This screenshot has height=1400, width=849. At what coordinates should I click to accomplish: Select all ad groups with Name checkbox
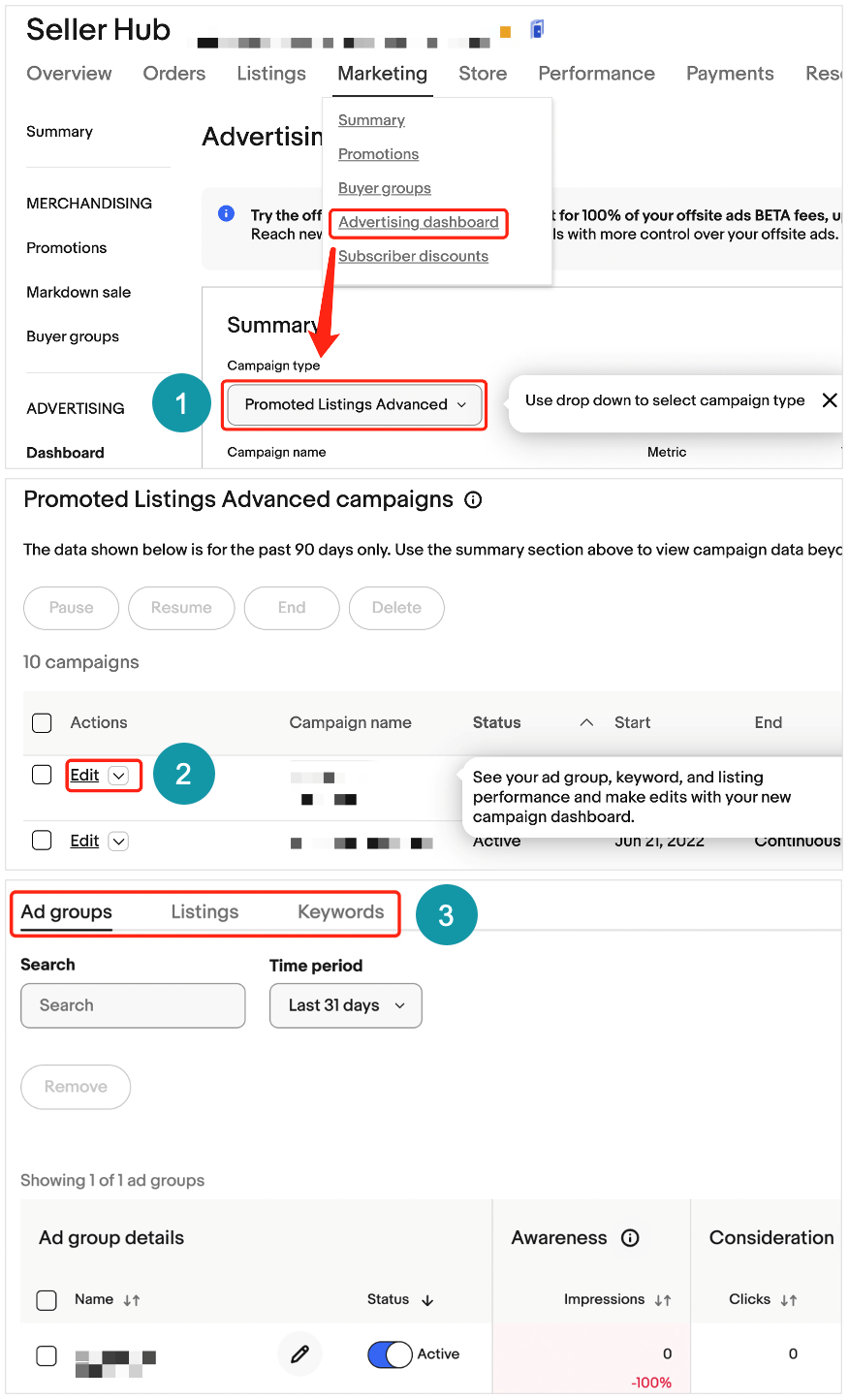(47, 1300)
